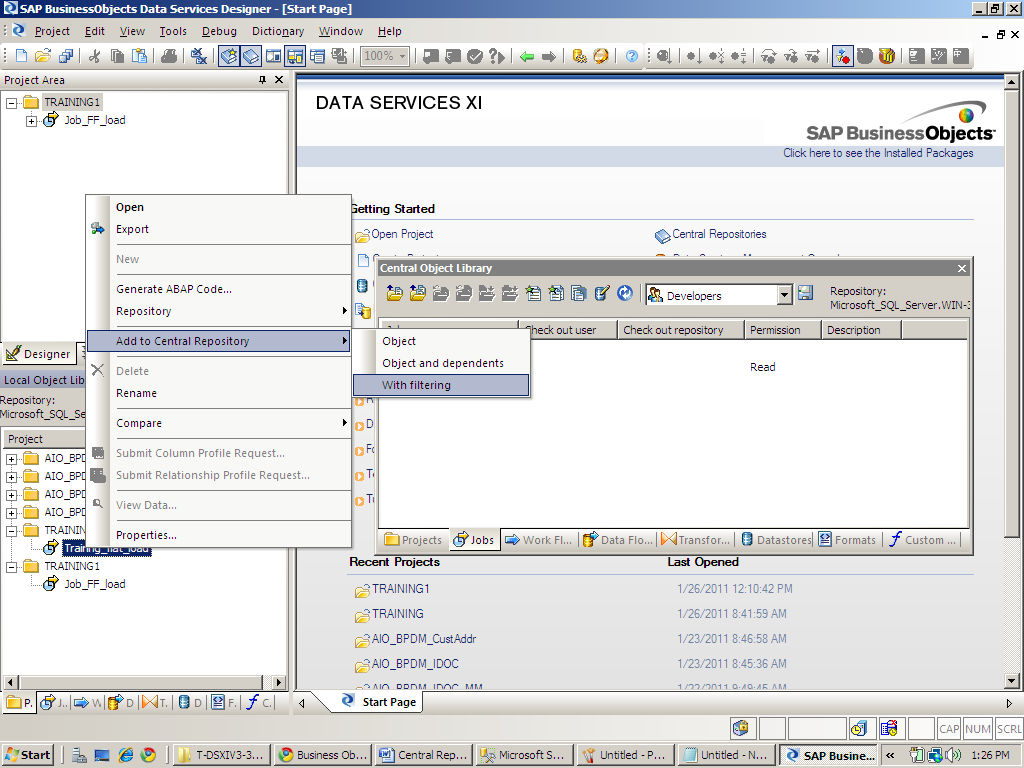Open the Tools menu

pyautogui.click(x=172, y=31)
